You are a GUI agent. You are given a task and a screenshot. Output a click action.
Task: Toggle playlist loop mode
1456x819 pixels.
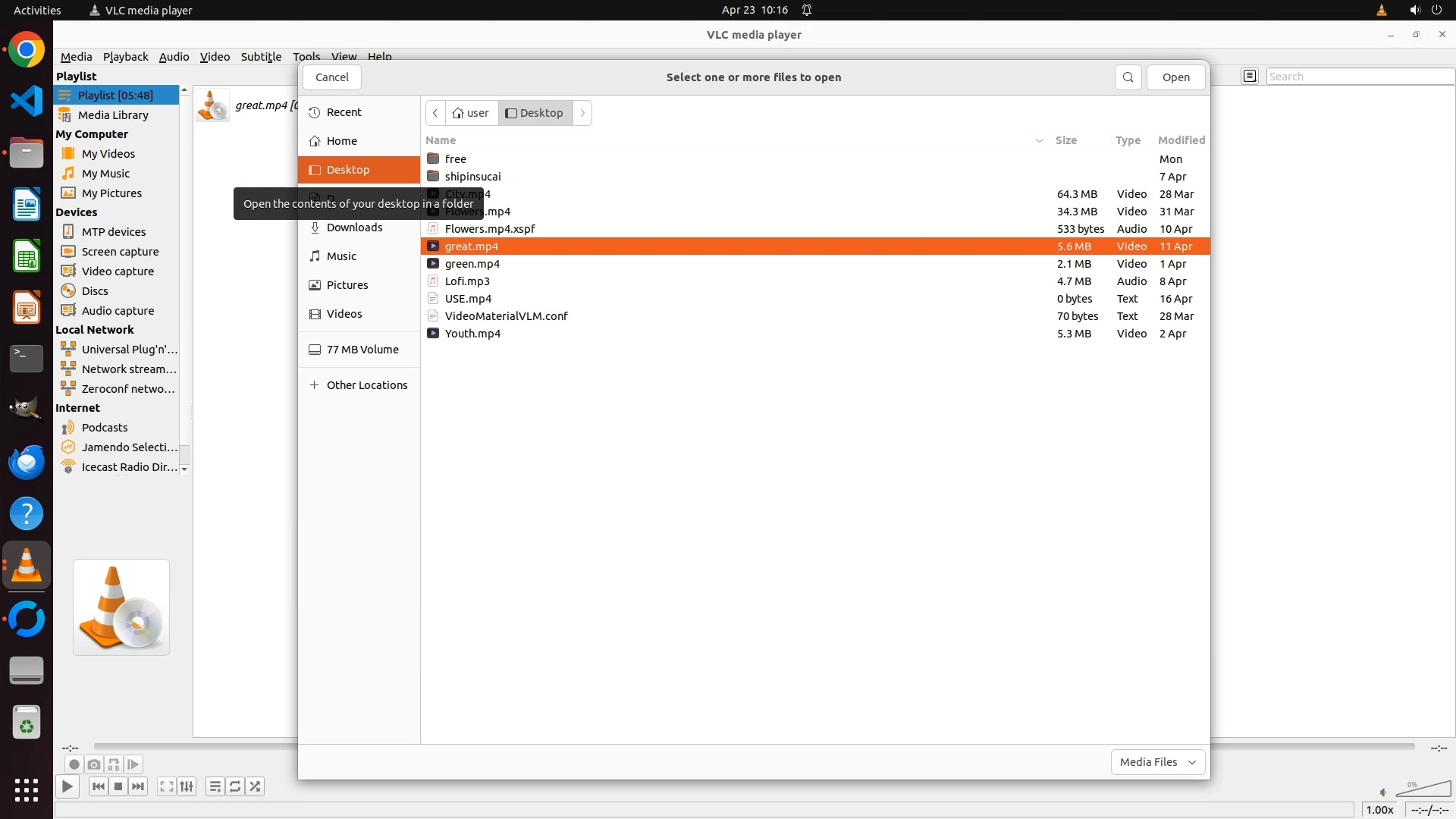click(x=235, y=786)
